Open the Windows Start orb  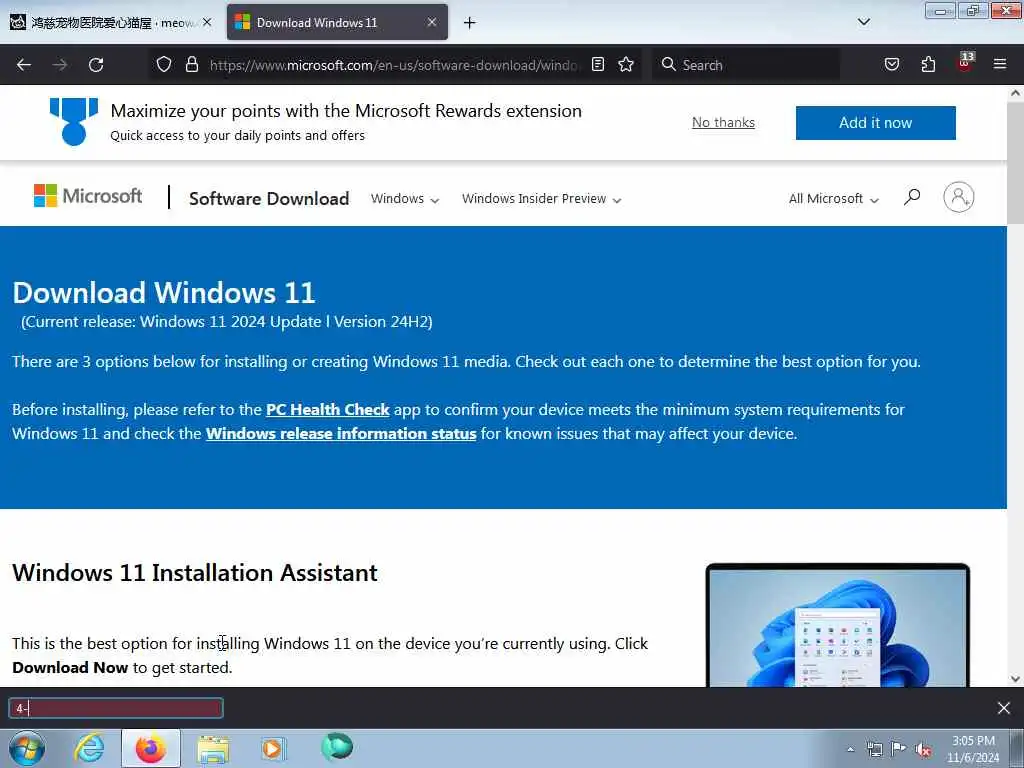[27, 748]
